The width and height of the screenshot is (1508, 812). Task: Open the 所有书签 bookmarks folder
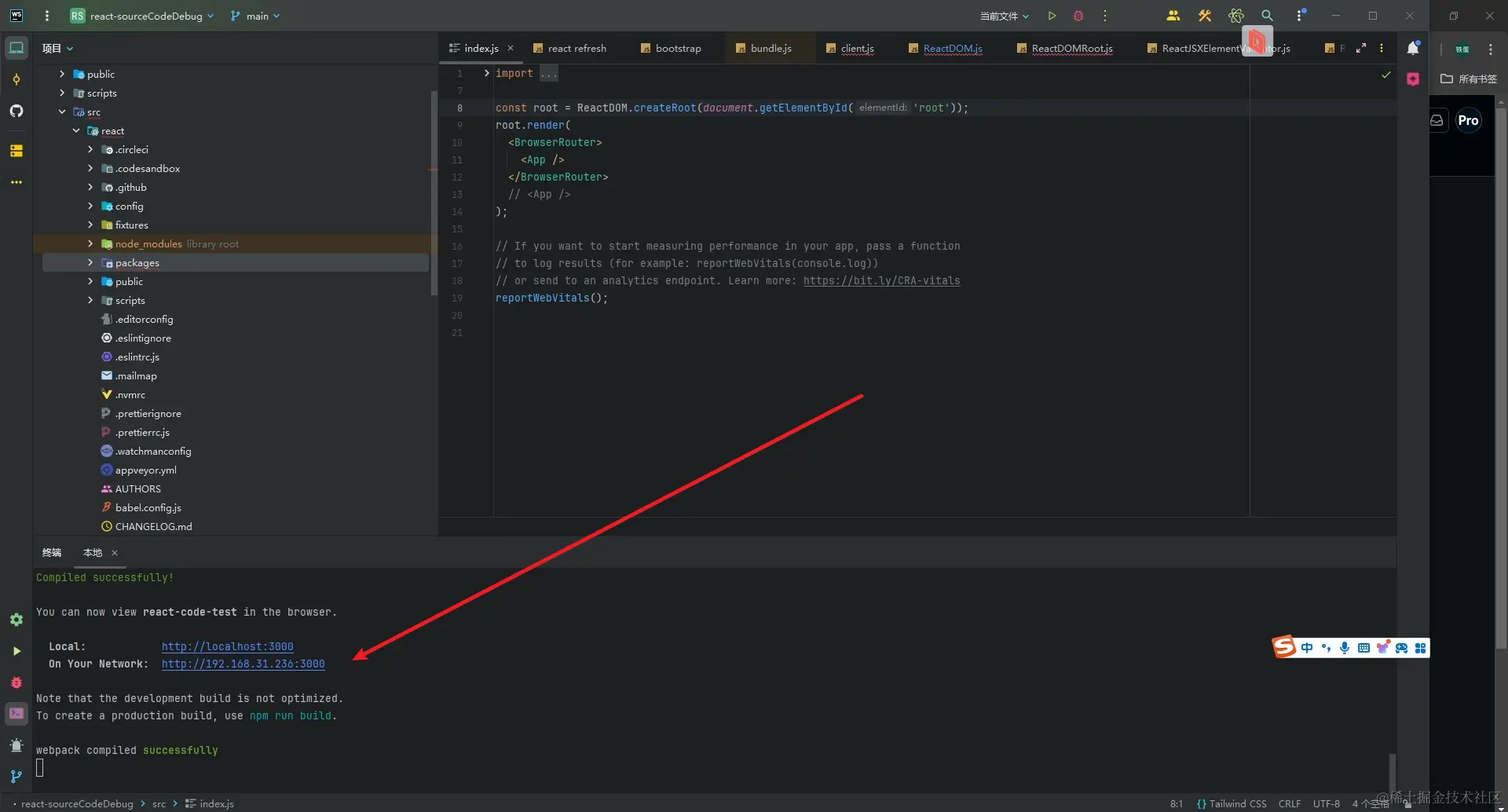point(1469,79)
